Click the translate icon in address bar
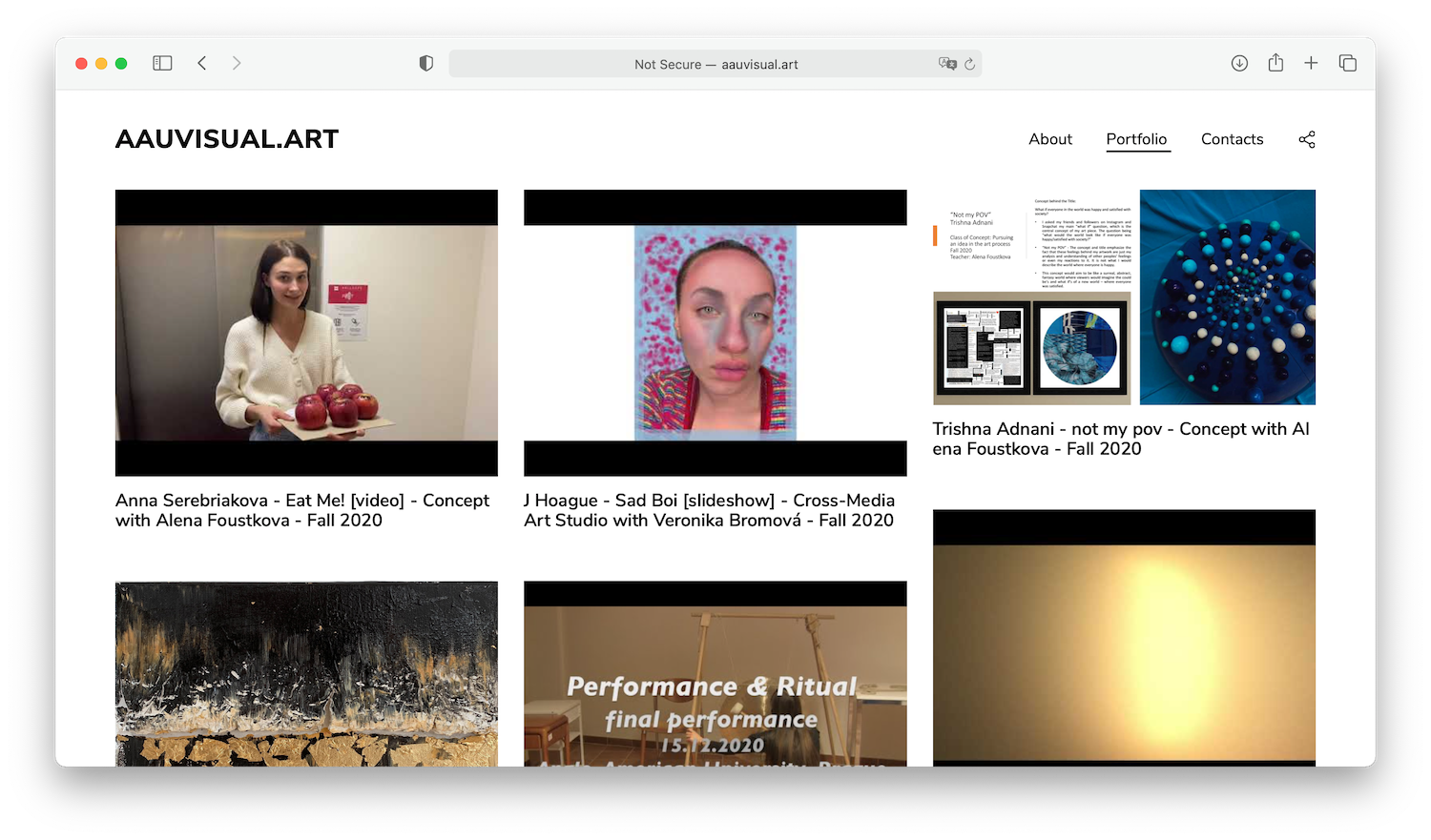1431x840 pixels. coord(947,64)
